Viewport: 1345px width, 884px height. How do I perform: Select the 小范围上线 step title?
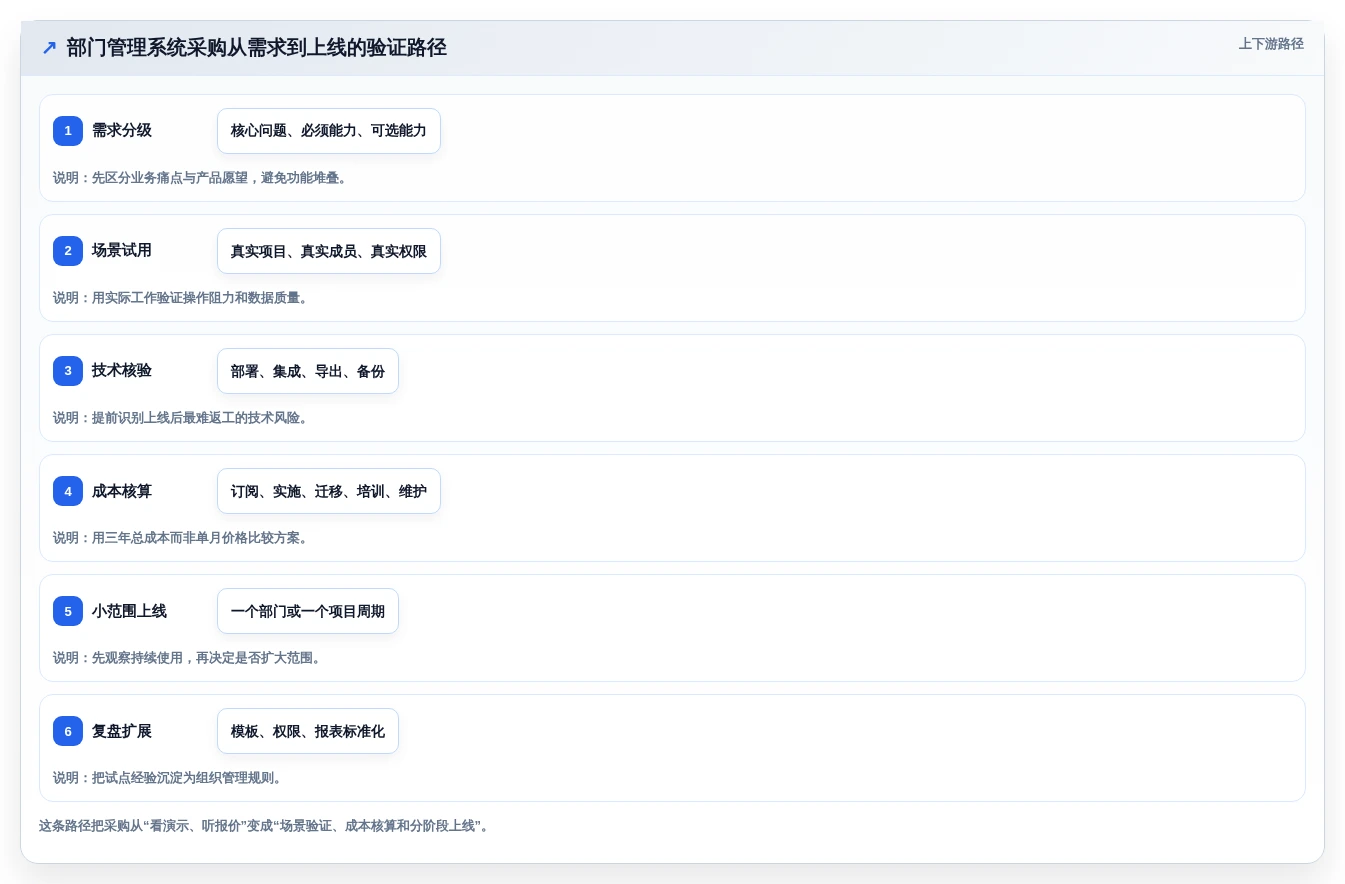click(129, 610)
